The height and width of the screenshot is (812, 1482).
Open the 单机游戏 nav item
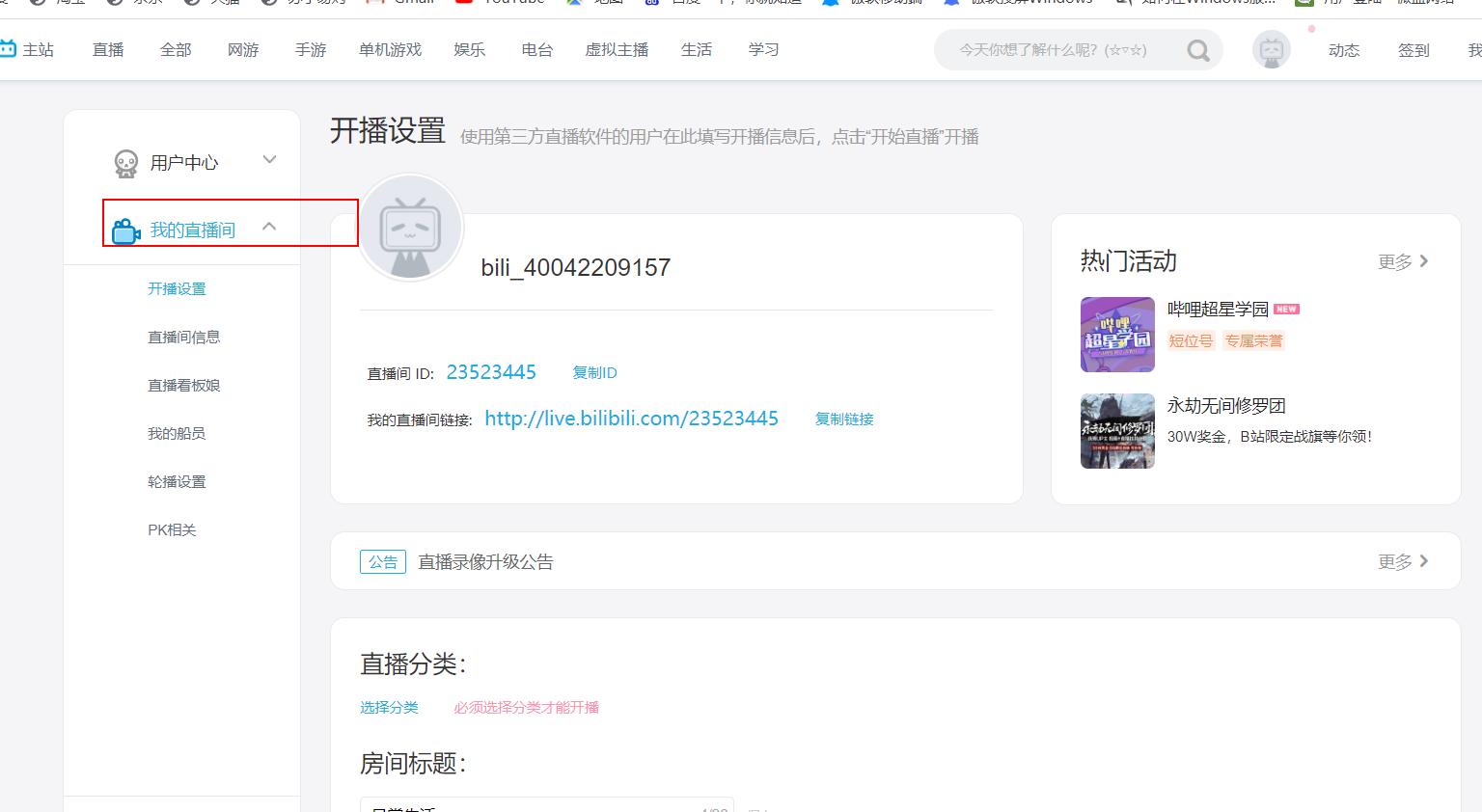click(390, 49)
